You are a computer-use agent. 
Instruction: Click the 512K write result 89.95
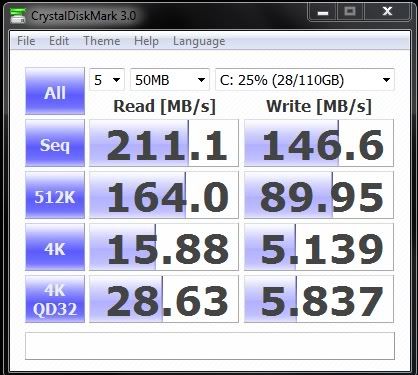point(319,195)
